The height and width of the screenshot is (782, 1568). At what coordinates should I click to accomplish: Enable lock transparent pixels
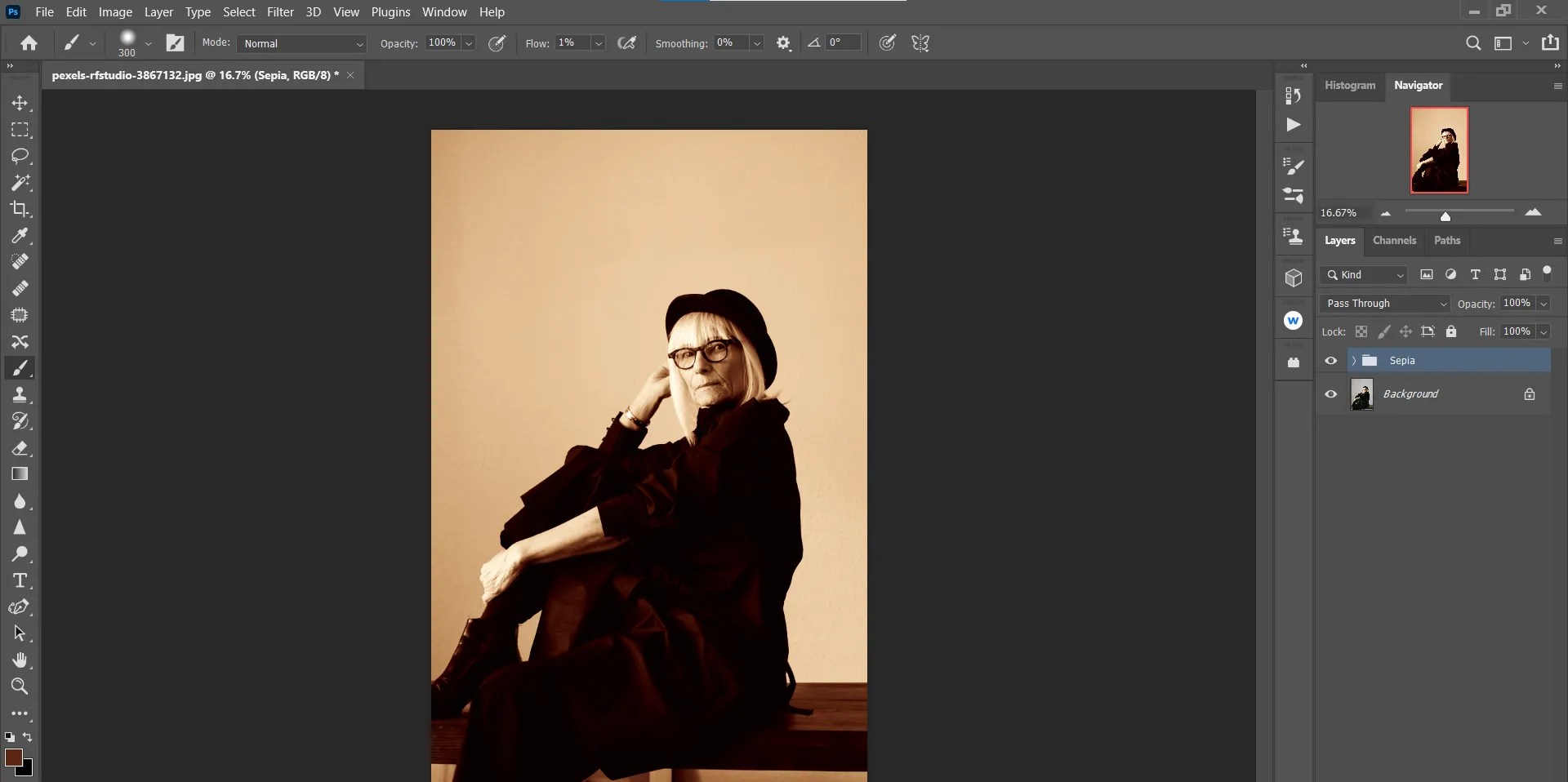1361,331
